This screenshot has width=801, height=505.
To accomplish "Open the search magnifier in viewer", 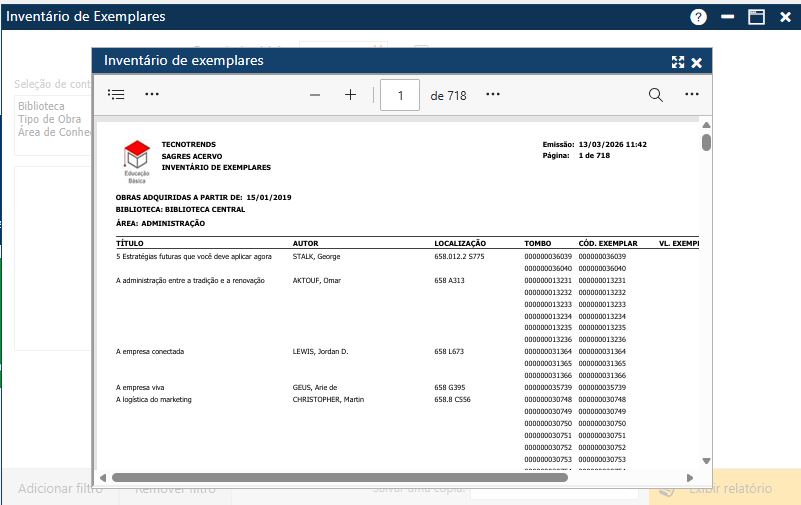I will [x=655, y=95].
